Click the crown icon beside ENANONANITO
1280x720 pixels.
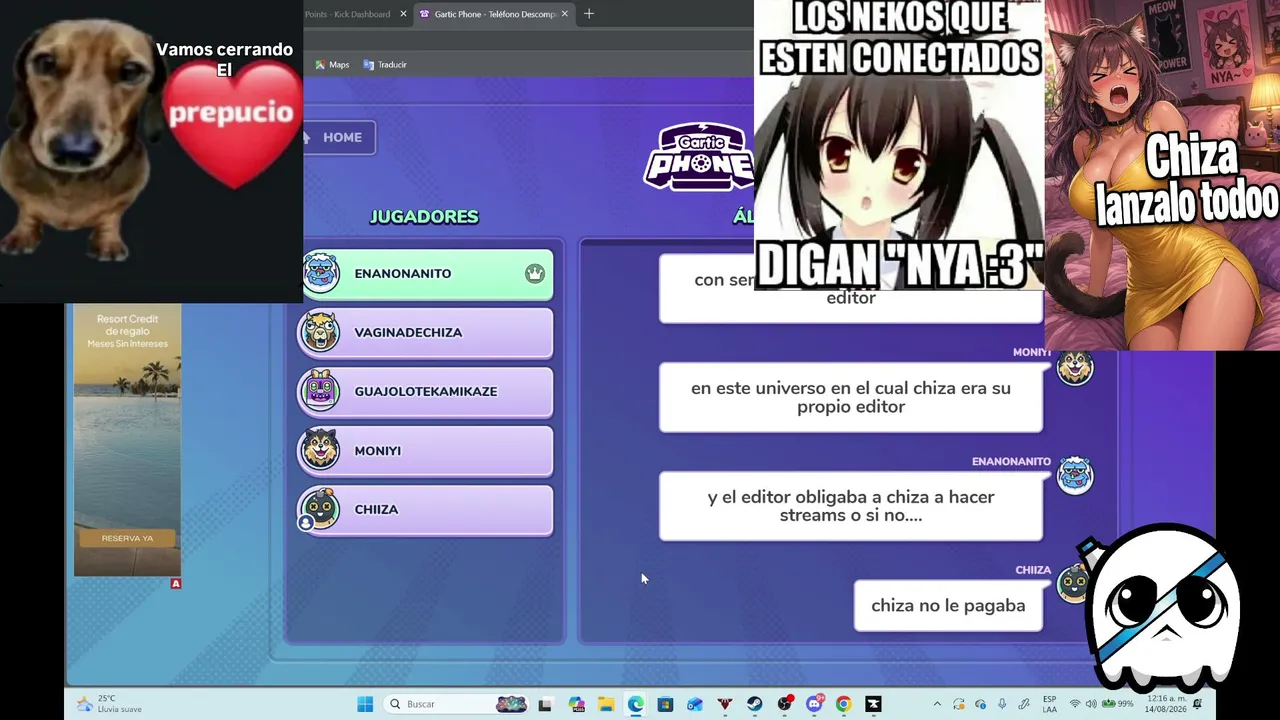(x=535, y=274)
